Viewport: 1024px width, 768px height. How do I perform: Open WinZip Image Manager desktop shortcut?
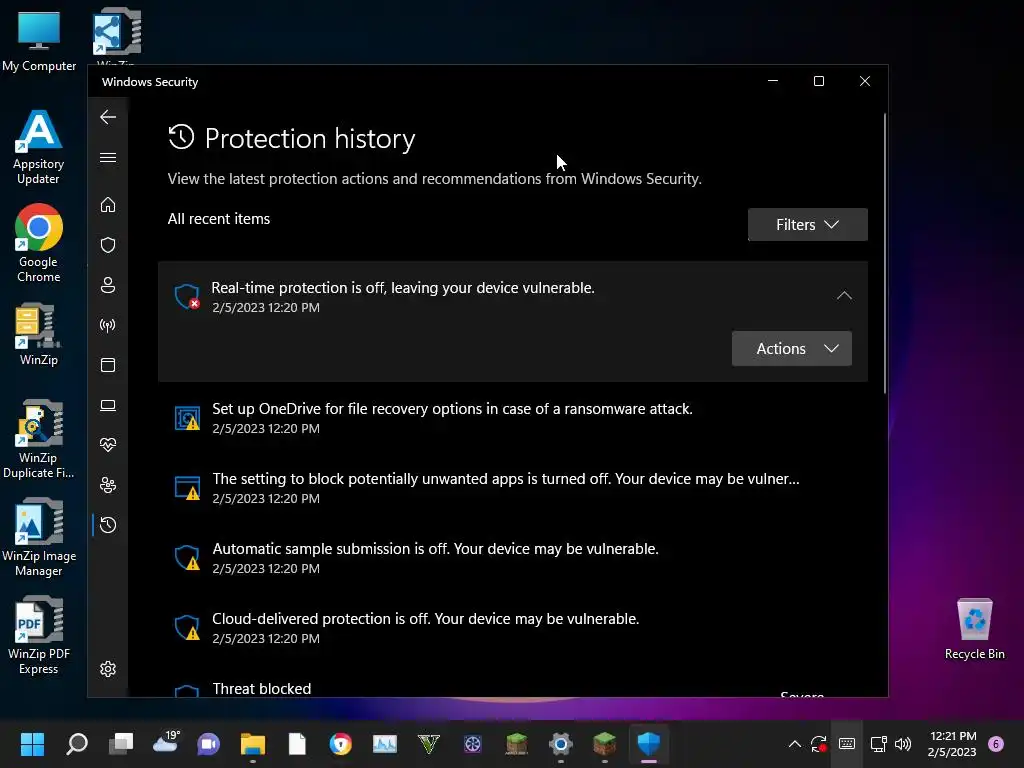pos(39,537)
